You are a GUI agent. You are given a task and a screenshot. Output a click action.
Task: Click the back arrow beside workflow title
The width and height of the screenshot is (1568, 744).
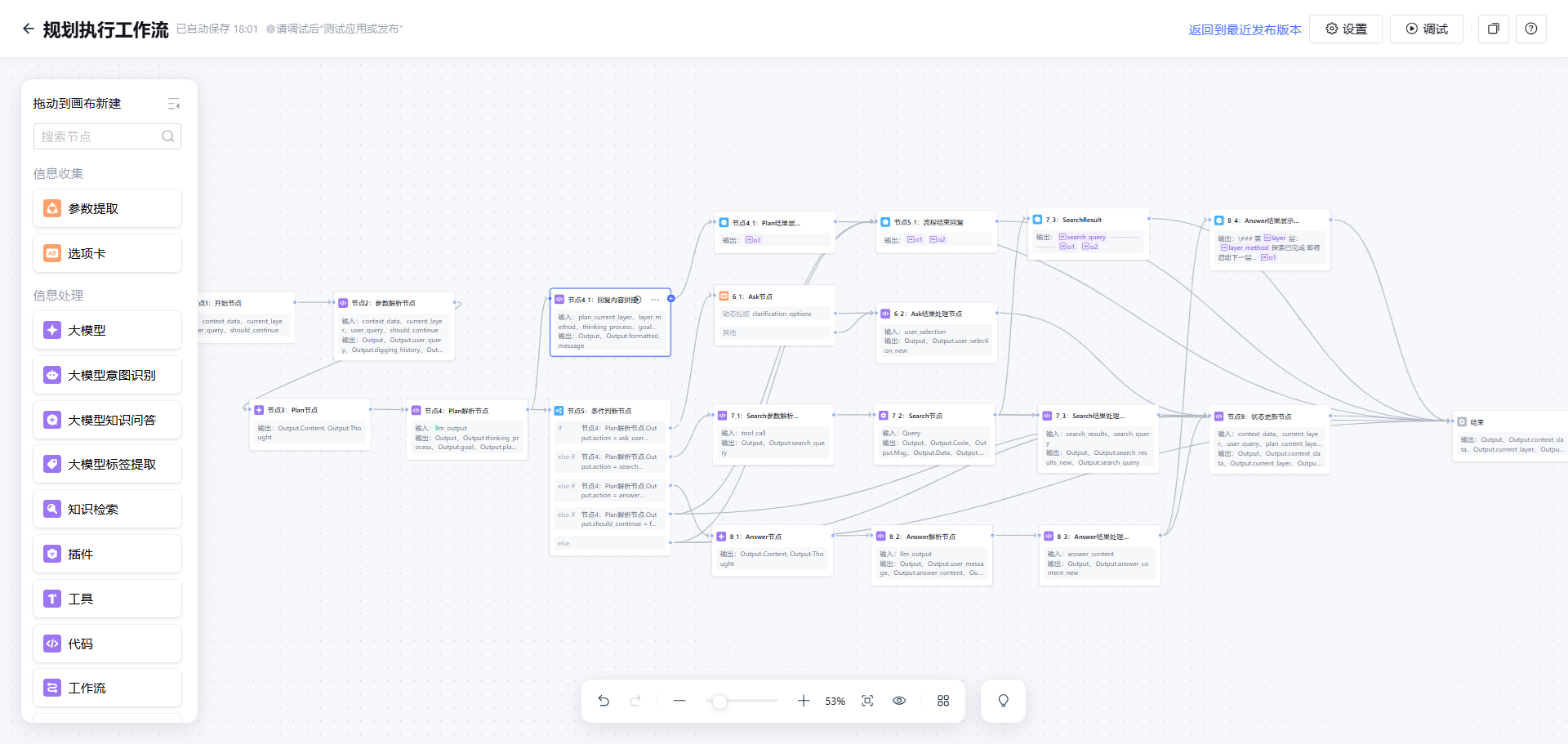[x=29, y=29]
